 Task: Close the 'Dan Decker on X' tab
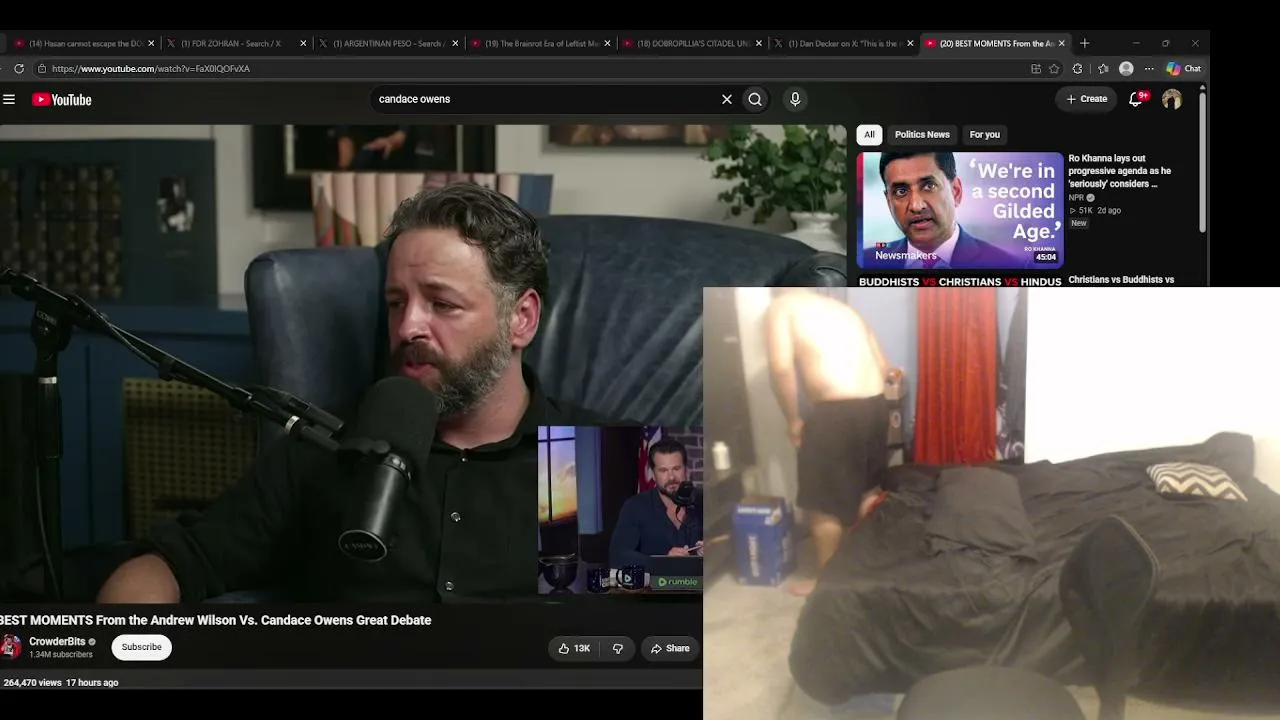tap(910, 43)
